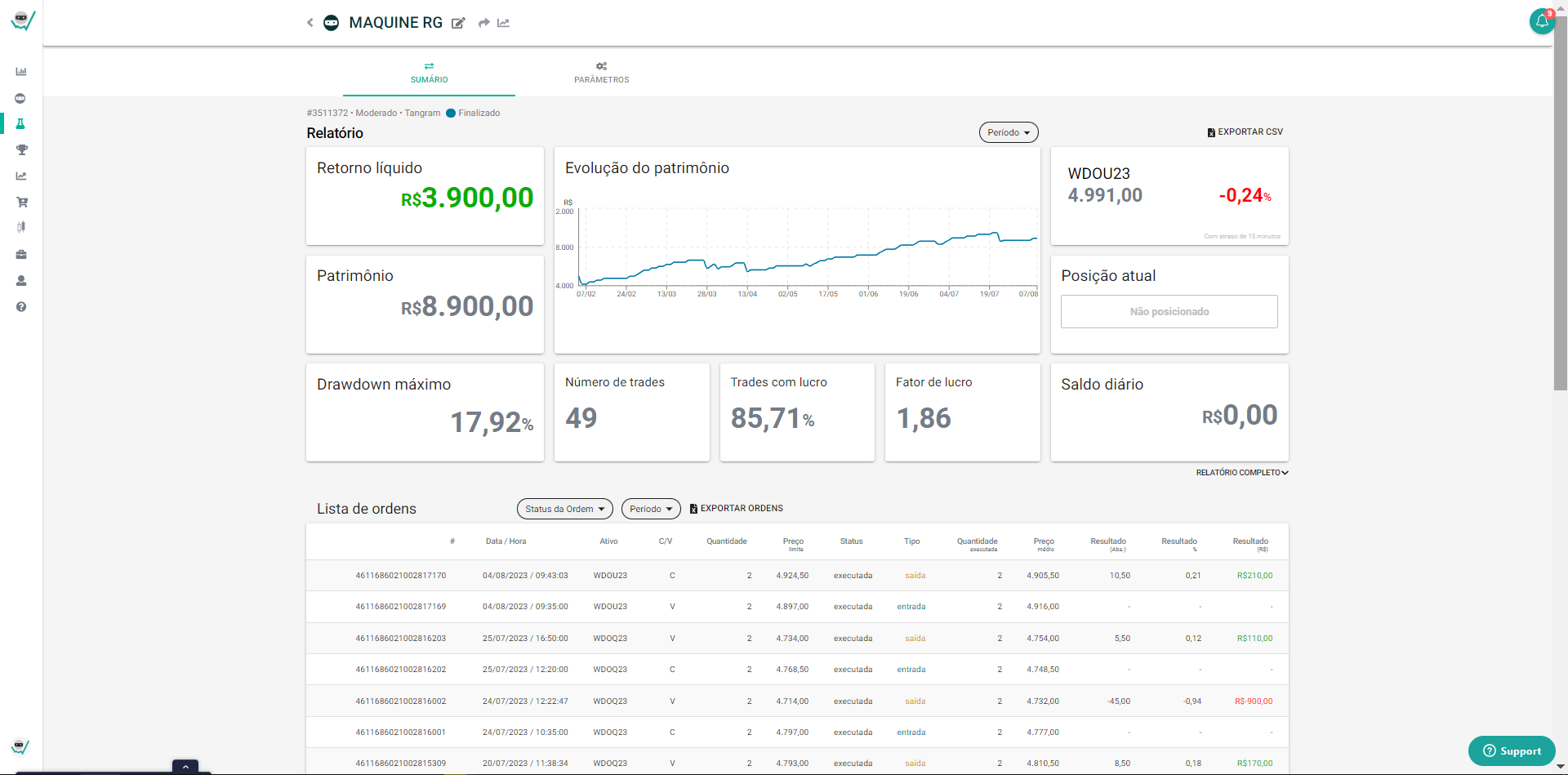1568x775 pixels.
Task: Click the robot logo at the sidebar bottom
Action: [20, 746]
